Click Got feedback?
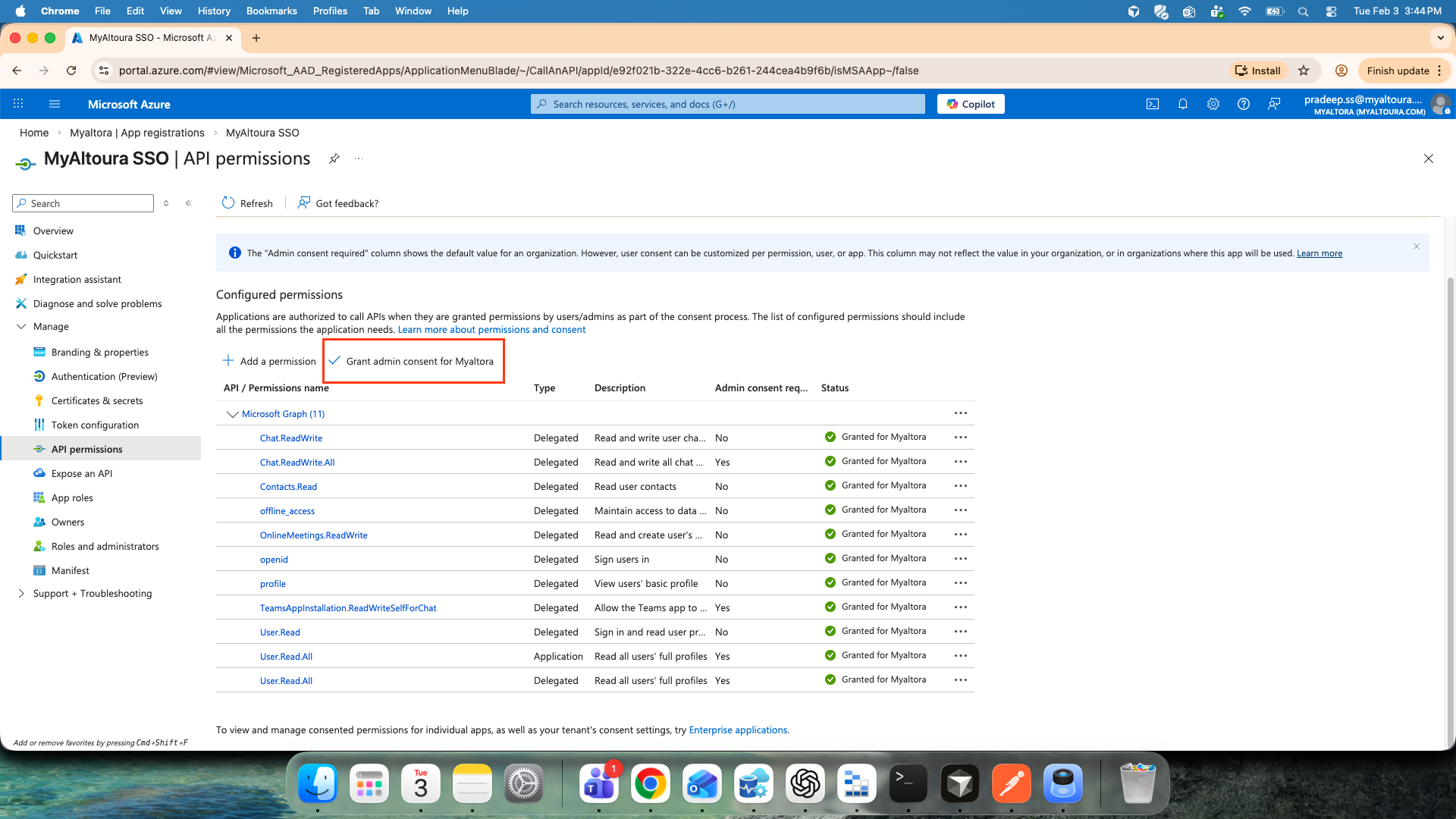 coord(338,203)
